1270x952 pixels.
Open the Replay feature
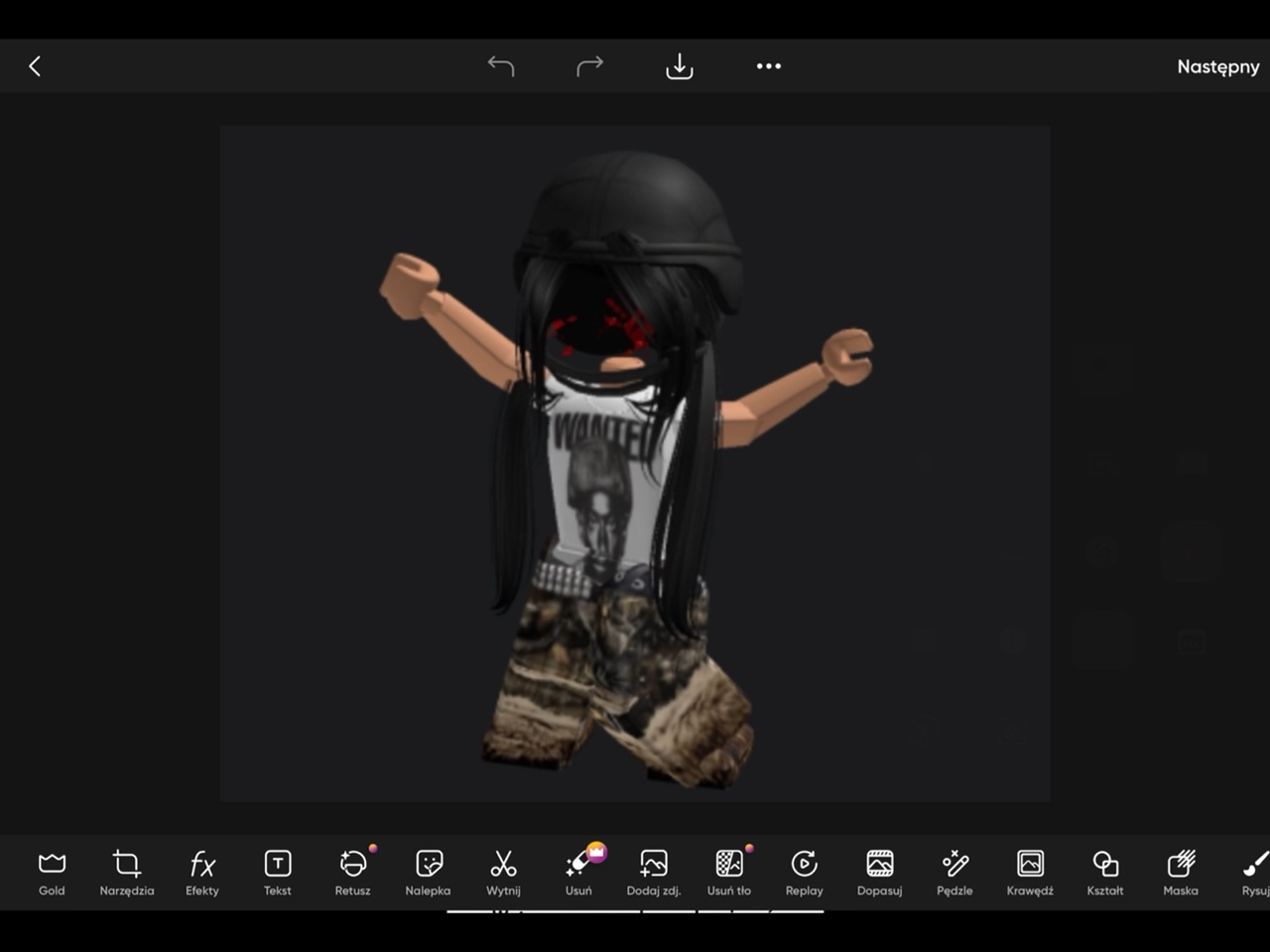point(804,871)
